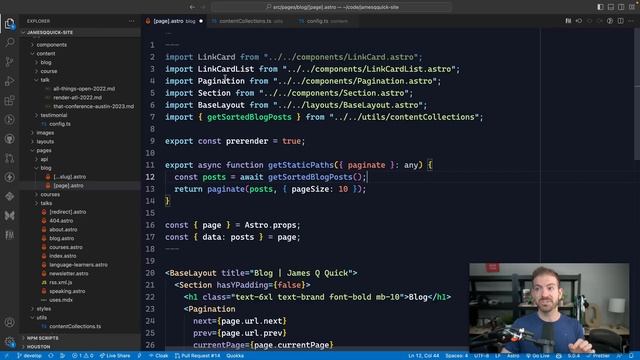Viewport: 640px width, 360px height.
Task: Expand the courses folder under pages
Action: [x=80, y=194]
